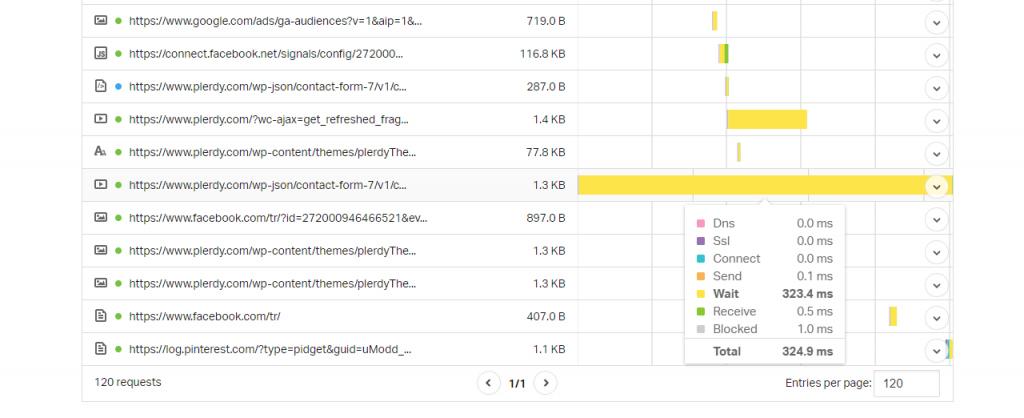Expand the connect.facebook.net signals request row
Screen dimensions: 1024x418
tap(936, 54)
